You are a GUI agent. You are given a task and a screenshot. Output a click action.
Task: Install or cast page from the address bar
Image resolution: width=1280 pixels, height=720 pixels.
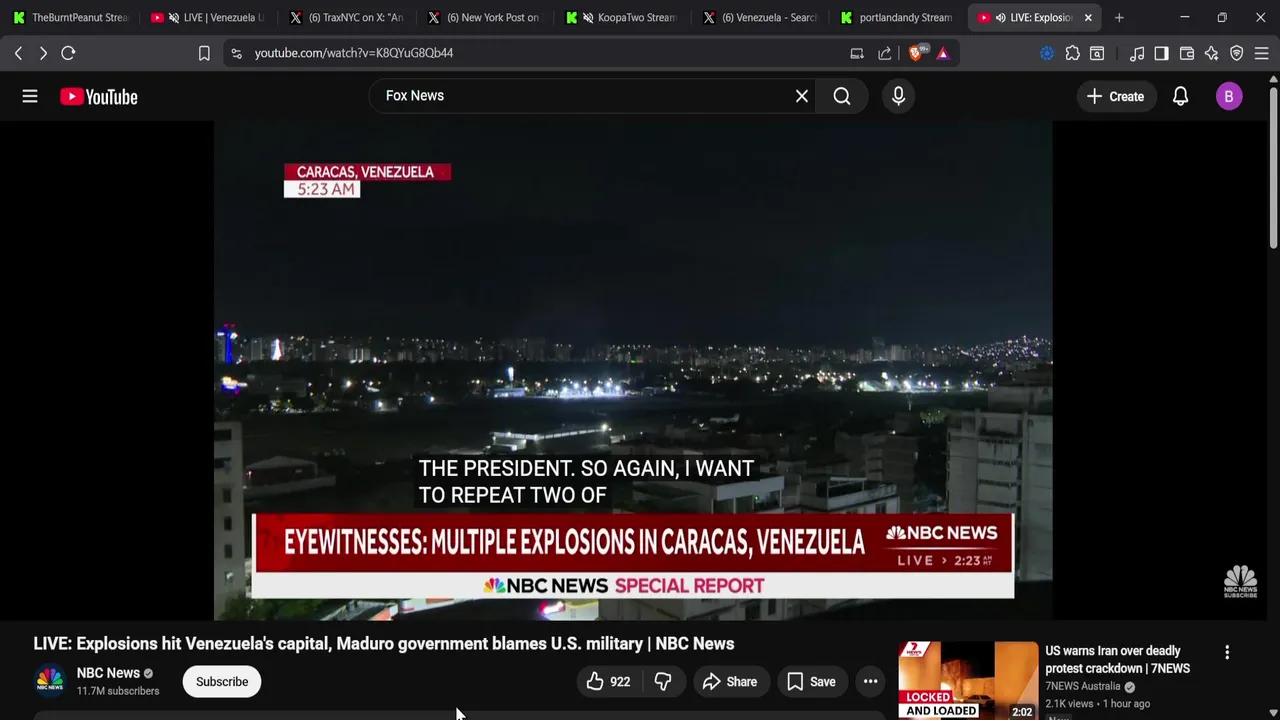tap(857, 53)
